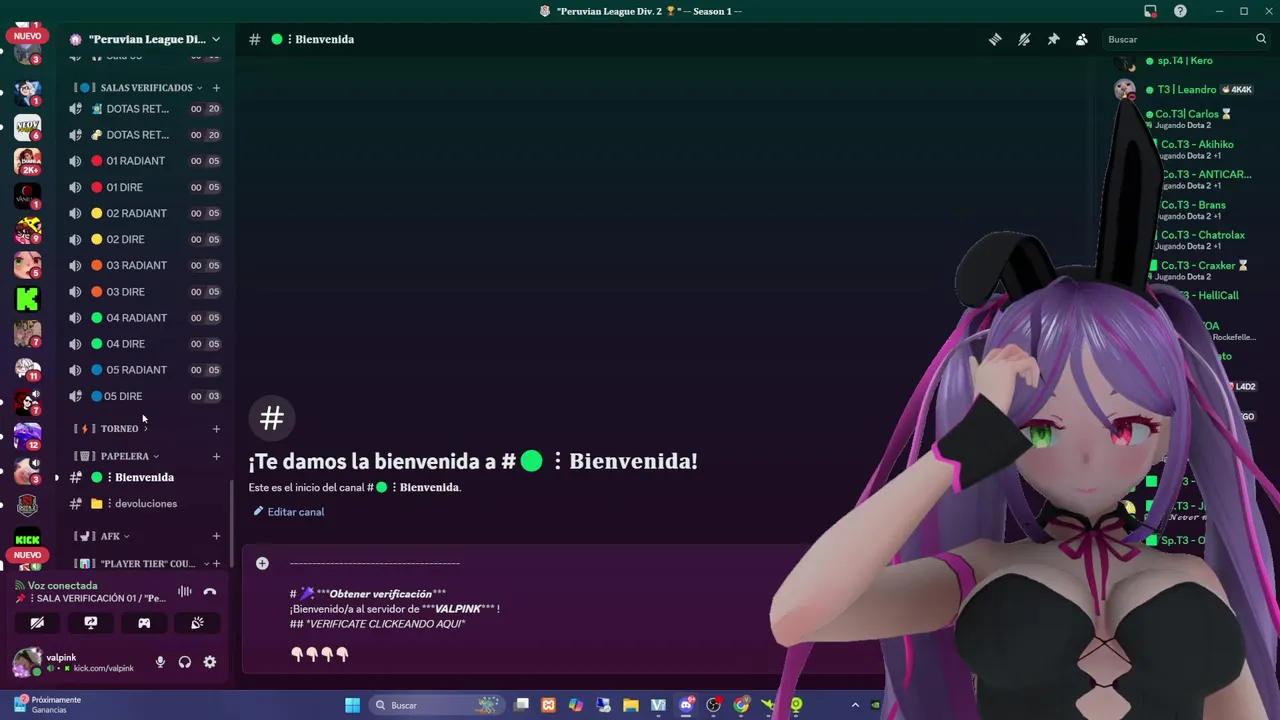The image size is (1280, 720).
Task: Join 04 DIRE voice channel
Action: 146,344
